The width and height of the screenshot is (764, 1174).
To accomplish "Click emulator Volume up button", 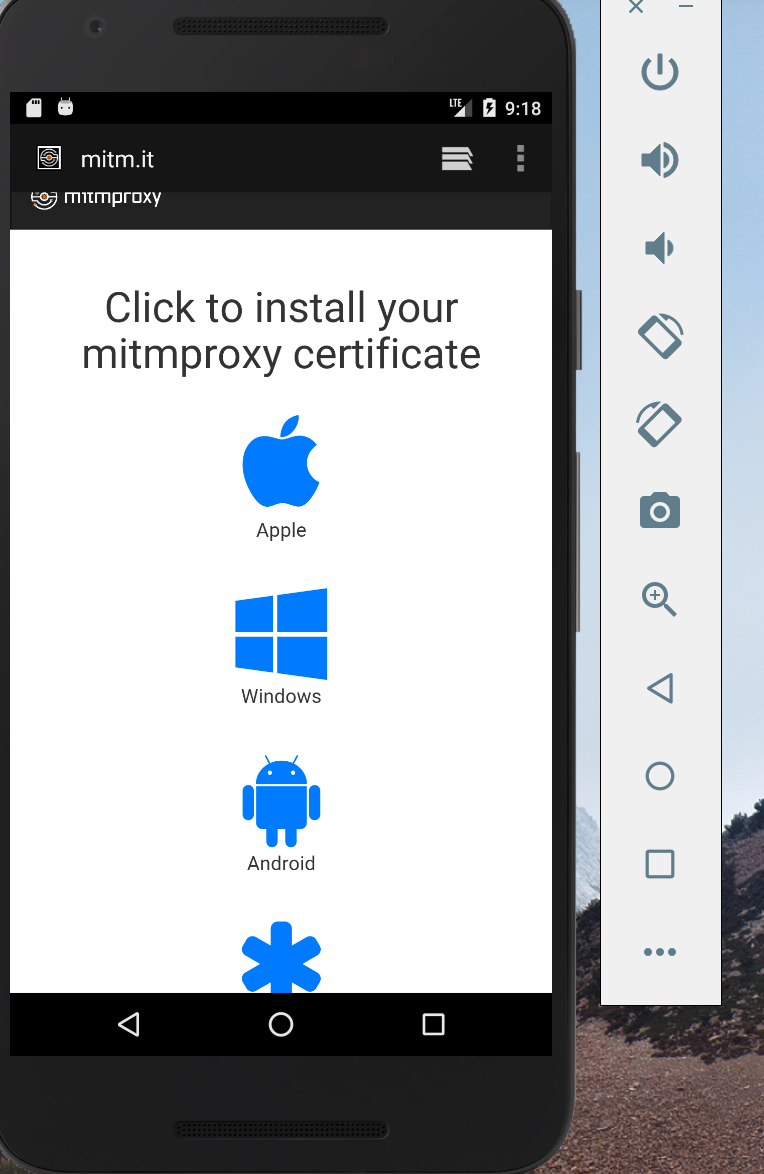I will coord(660,159).
